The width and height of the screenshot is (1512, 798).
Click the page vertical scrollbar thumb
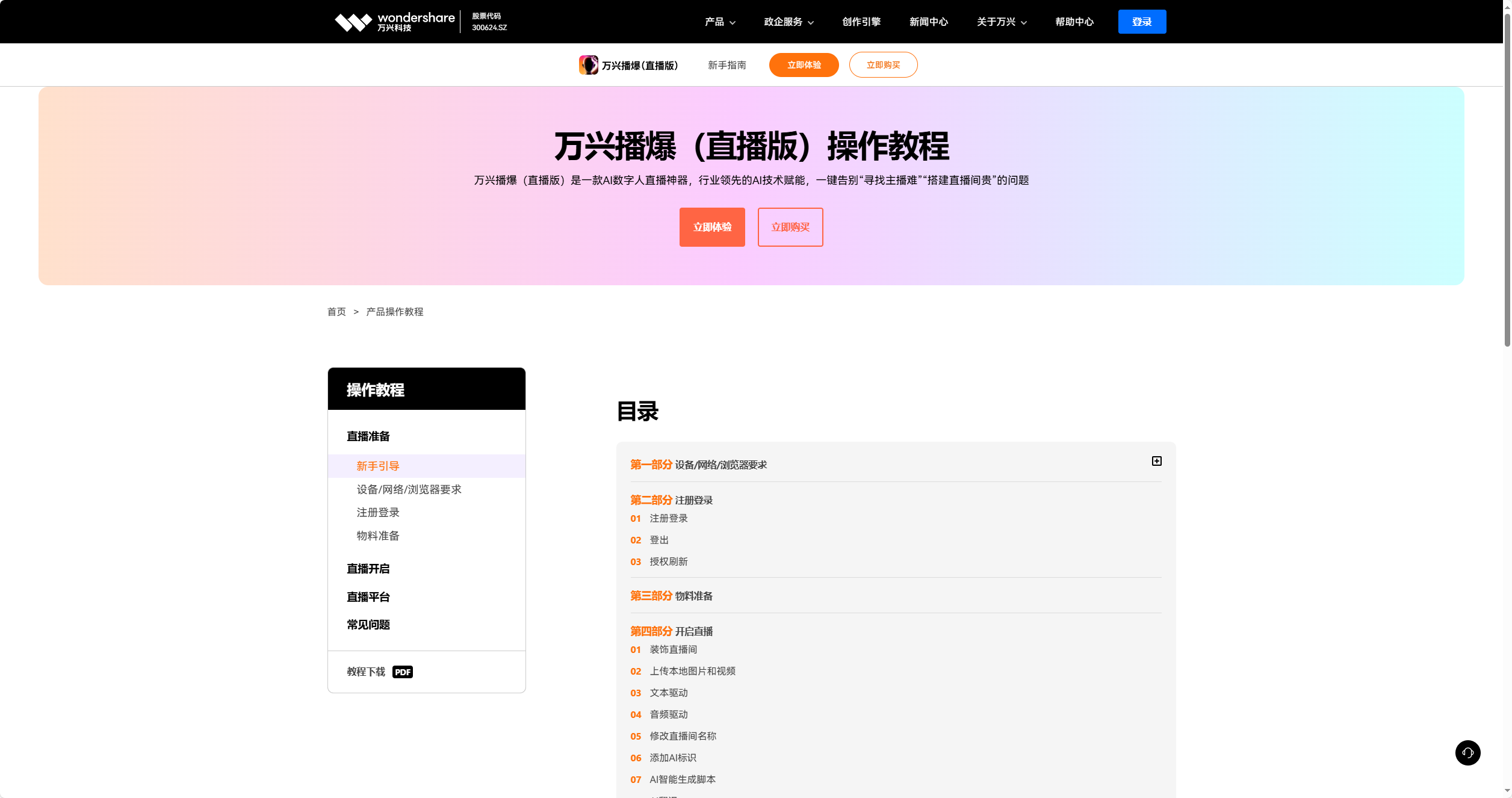(1507, 181)
